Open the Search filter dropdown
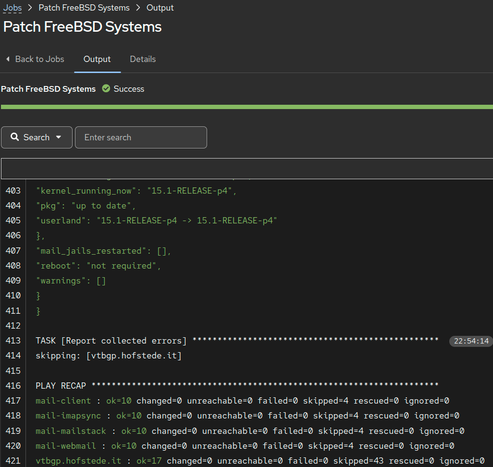 click(x=37, y=137)
